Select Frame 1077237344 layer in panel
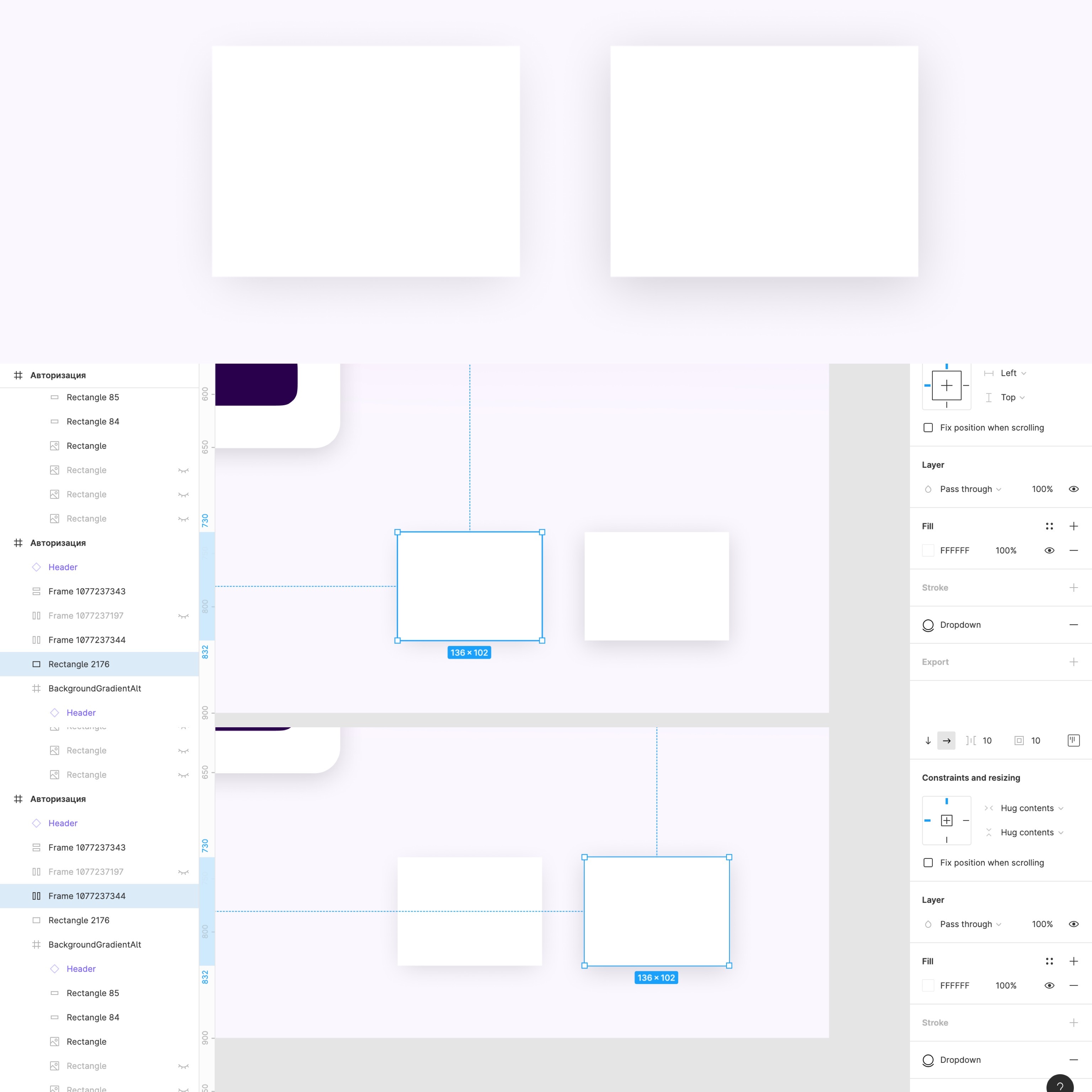This screenshot has height=1092, width=1092. (x=88, y=895)
